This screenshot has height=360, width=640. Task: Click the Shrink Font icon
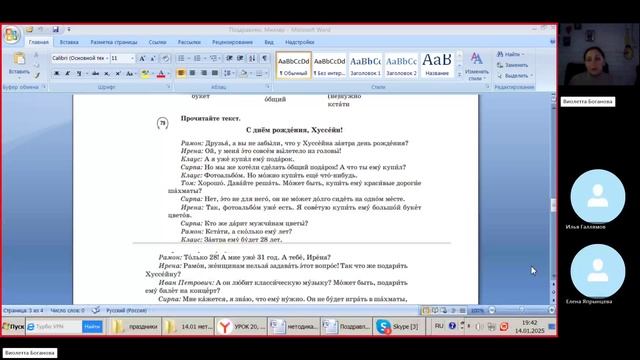153,58
